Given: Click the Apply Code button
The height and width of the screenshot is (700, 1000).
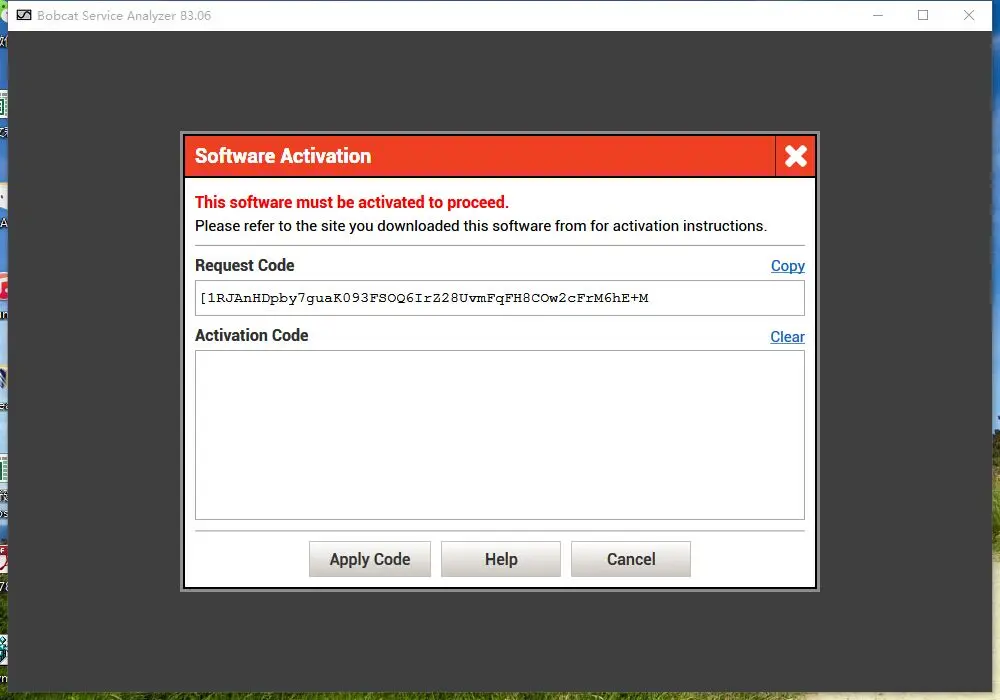Looking at the screenshot, I should [370, 559].
